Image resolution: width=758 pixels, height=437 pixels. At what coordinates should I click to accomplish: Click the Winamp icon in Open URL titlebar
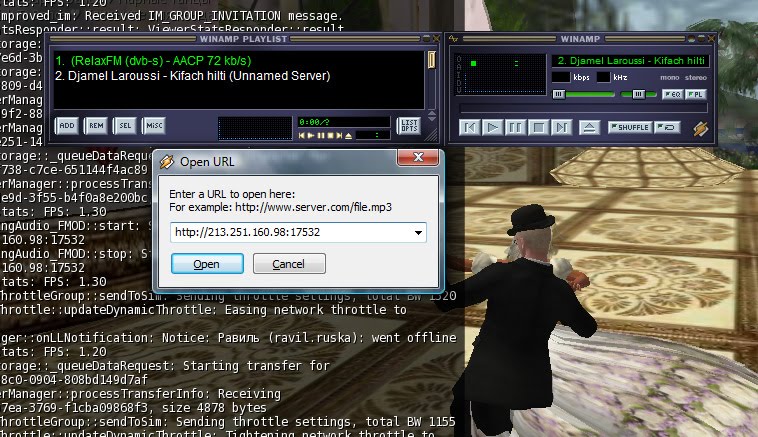167,162
